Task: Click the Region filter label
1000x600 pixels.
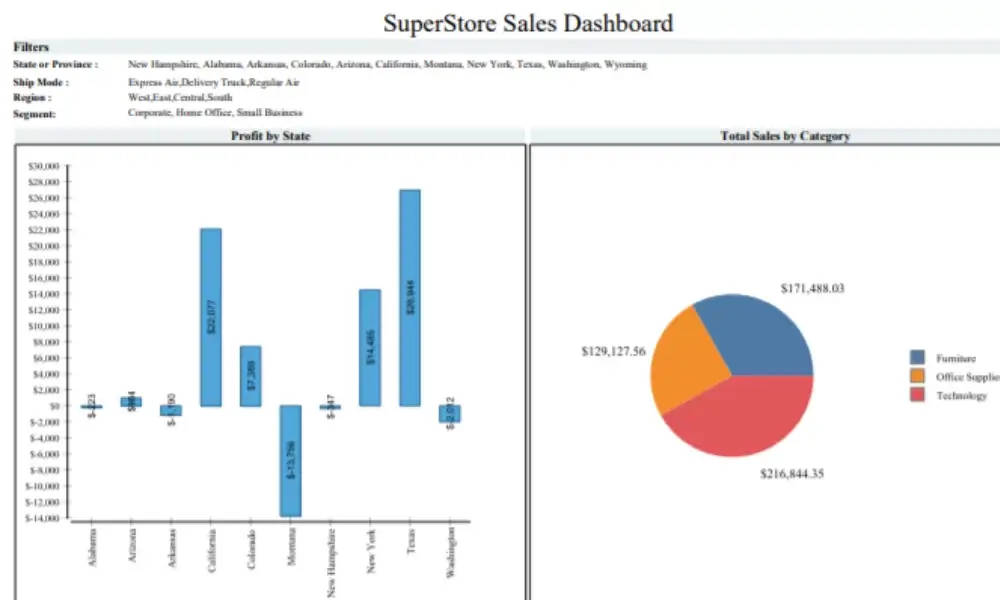Action: coord(33,98)
